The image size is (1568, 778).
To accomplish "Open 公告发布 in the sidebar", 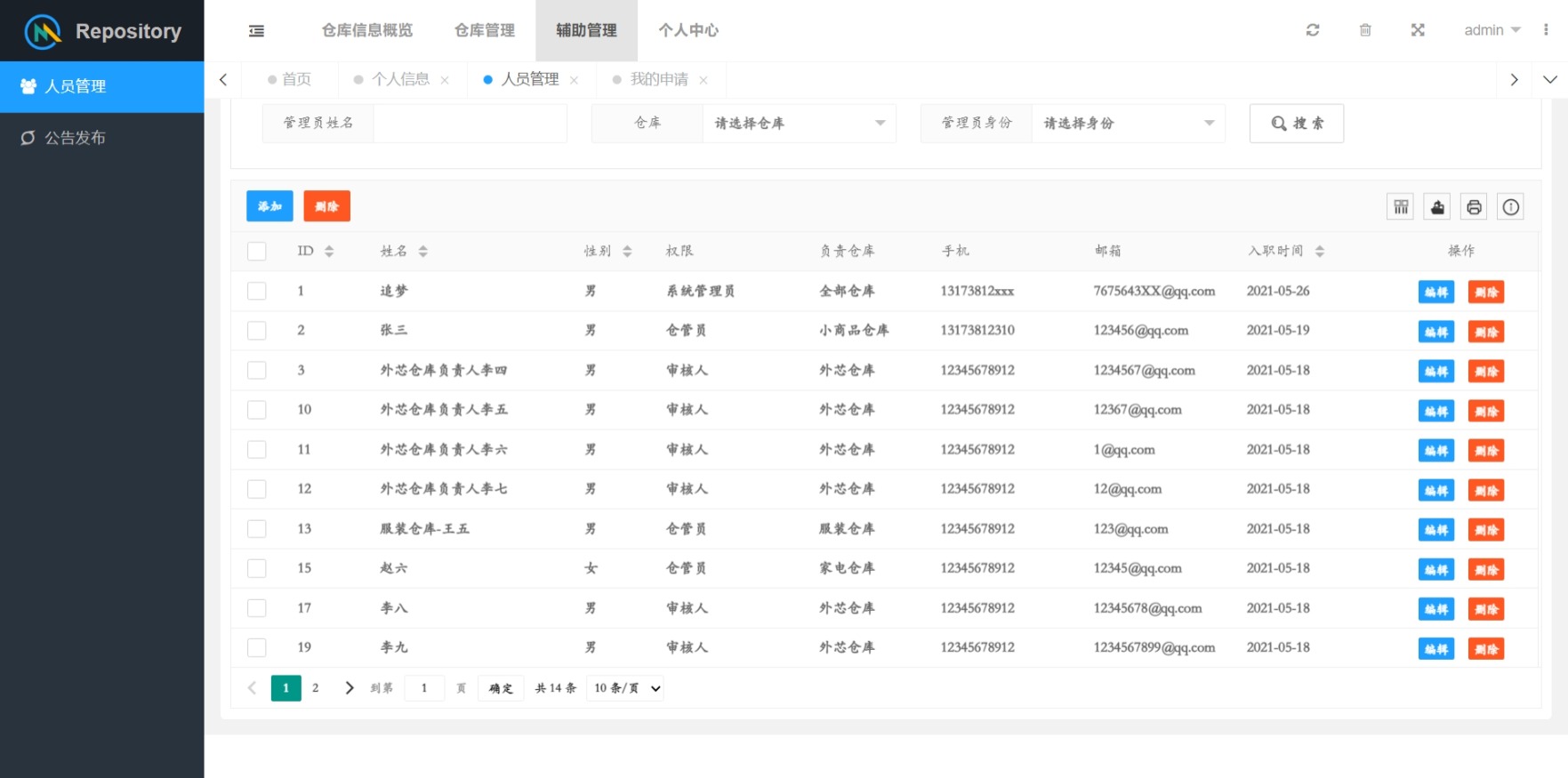I will (x=102, y=138).
